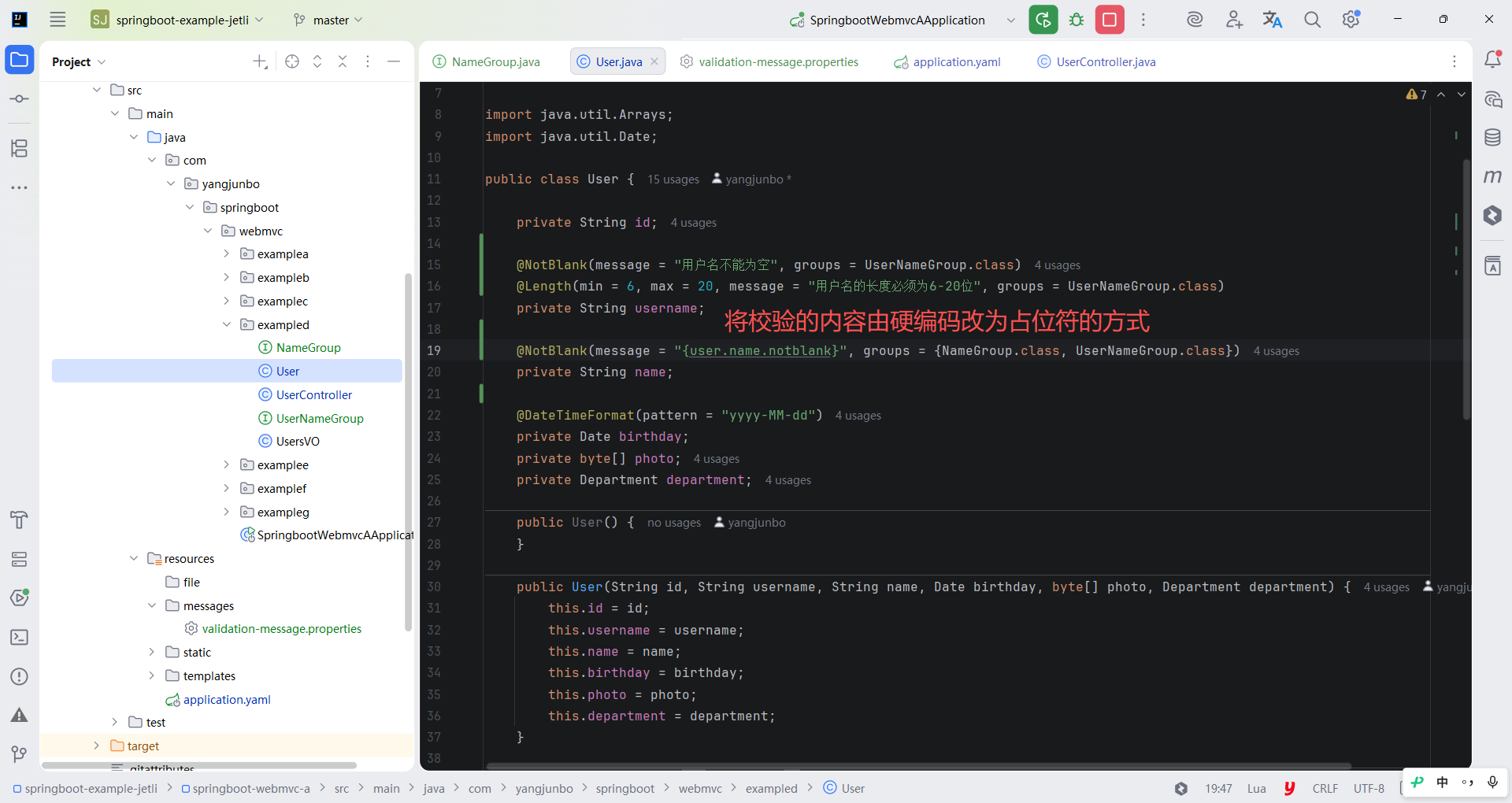This screenshot has height=803, width=1512.
Task: Debug SpringbootWebmvcAApplication with bug icon
Action: pos(1077,20)
